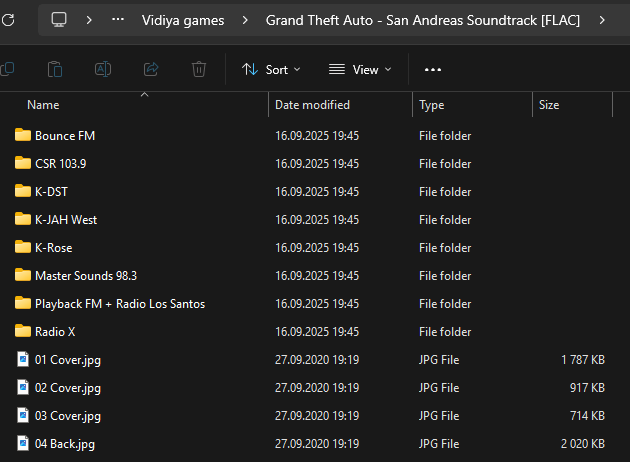
Task: Click the Copy toolbar icon
Action: (7, 69)
